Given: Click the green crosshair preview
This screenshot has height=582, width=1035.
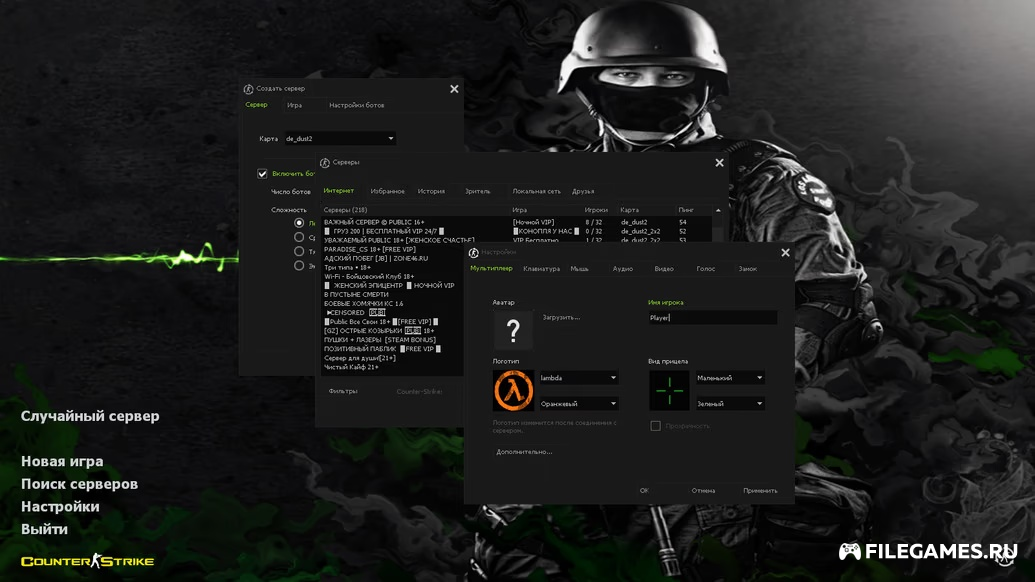Looking at the screenshot, I should [x=669, y=391].
